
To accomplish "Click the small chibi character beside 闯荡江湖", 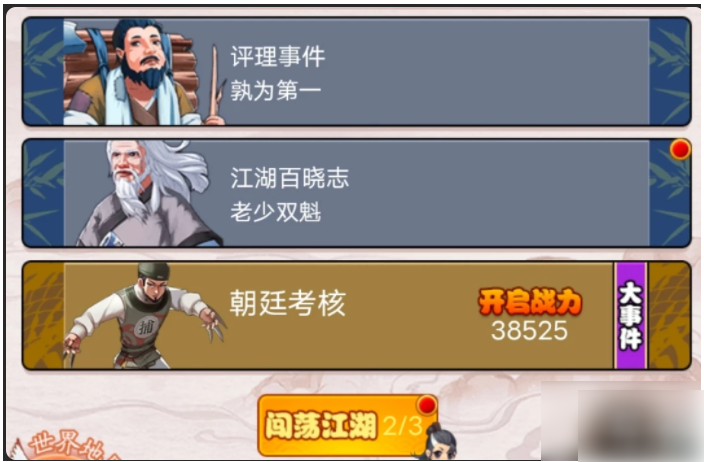I will tap(438, 442).
